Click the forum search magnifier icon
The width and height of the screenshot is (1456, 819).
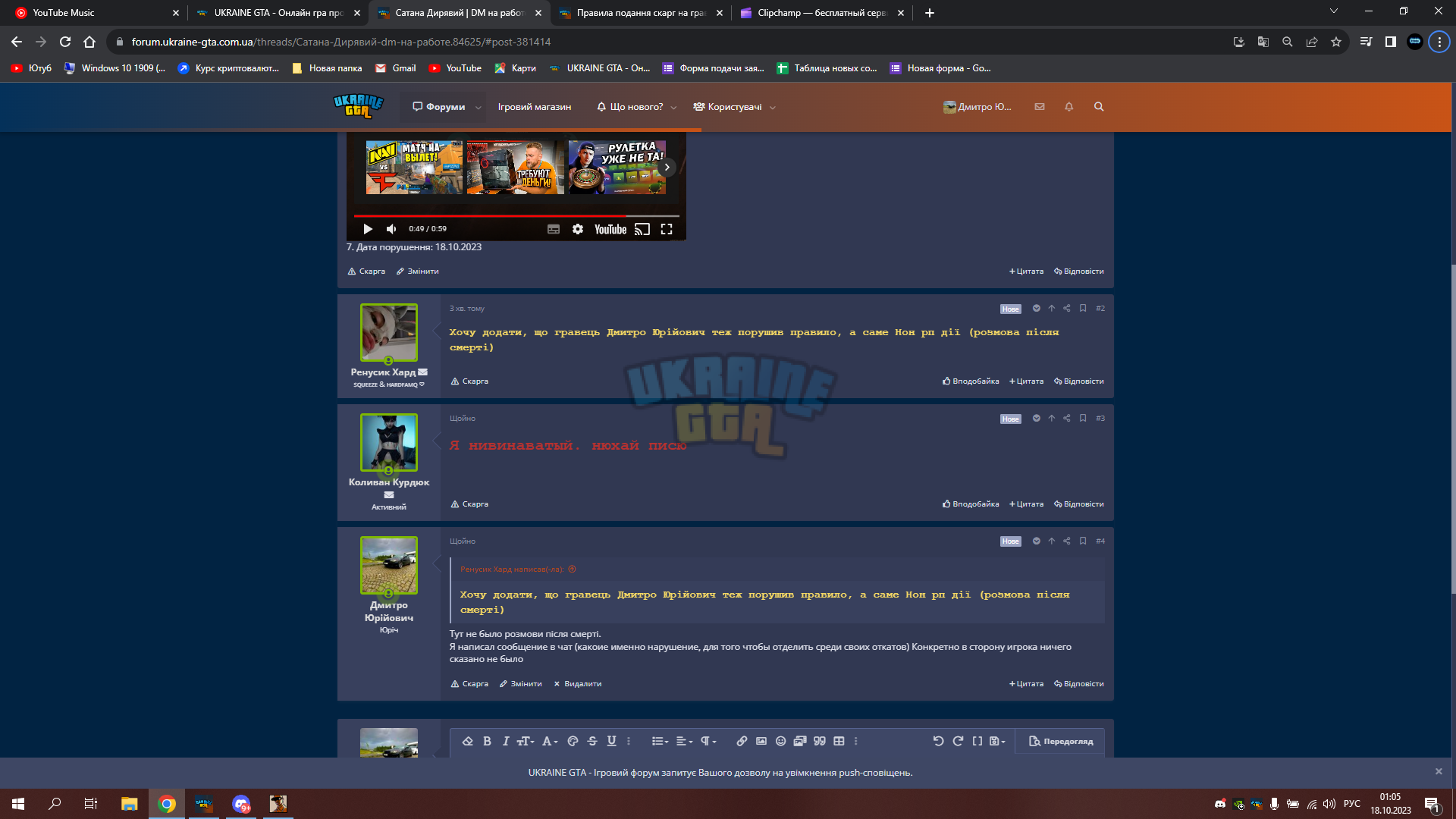point(1099,107)
